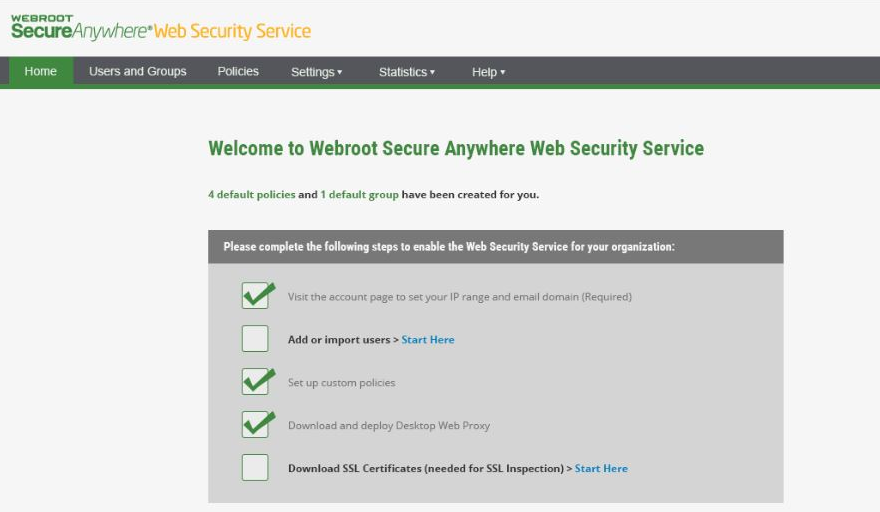Click the Help dropdown arrow icon

pos(502,72)
